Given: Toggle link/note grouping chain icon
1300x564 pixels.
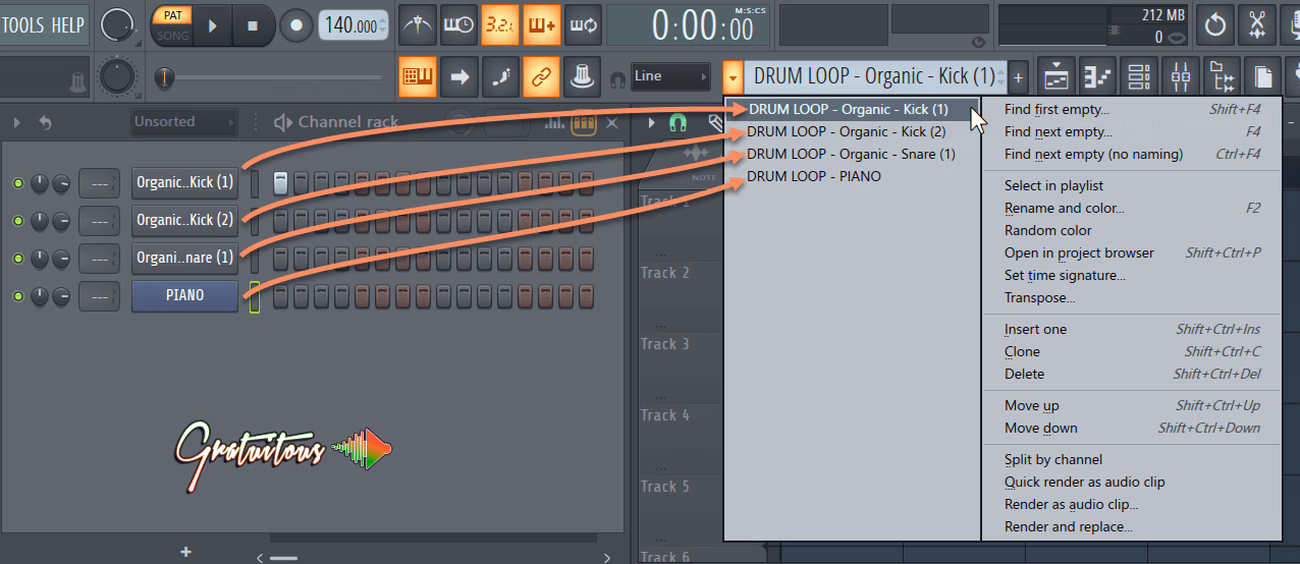Looking at the screenshot, I should (541, 76).
